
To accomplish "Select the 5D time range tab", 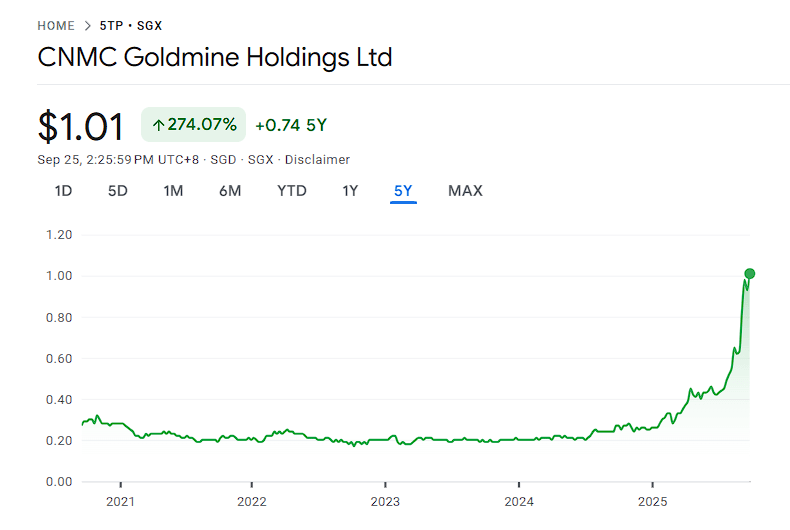I will click(118, 191).
